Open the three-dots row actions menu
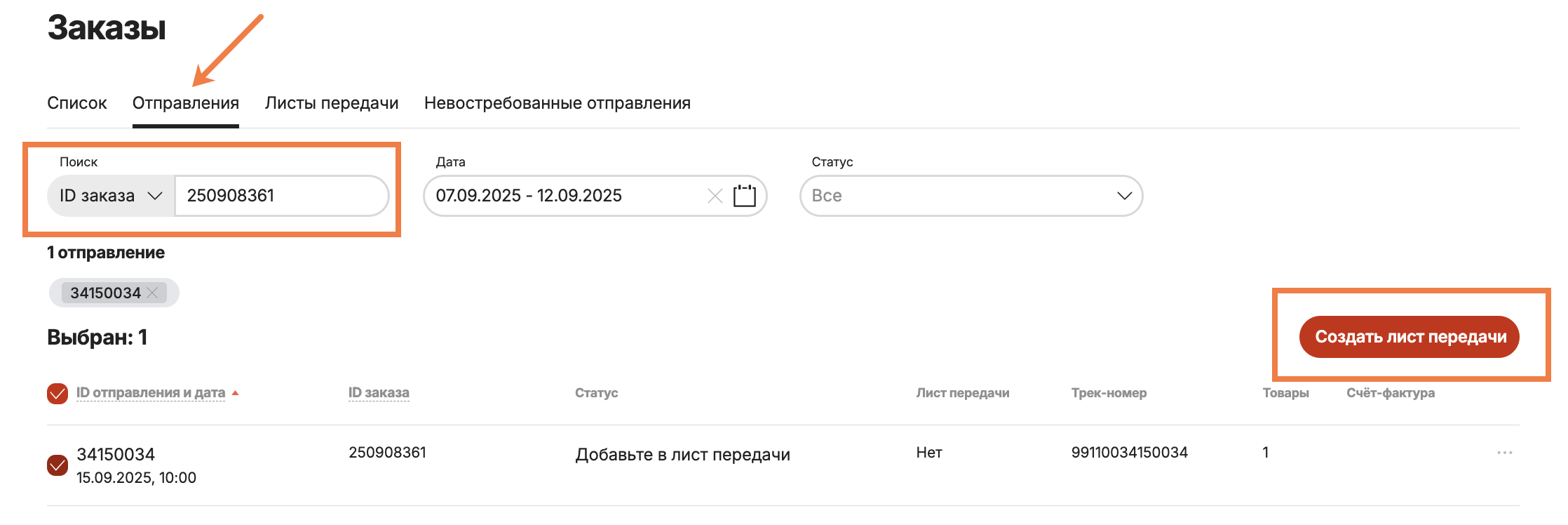The height and width of the screenshot is (525, 1568). 1504,453
